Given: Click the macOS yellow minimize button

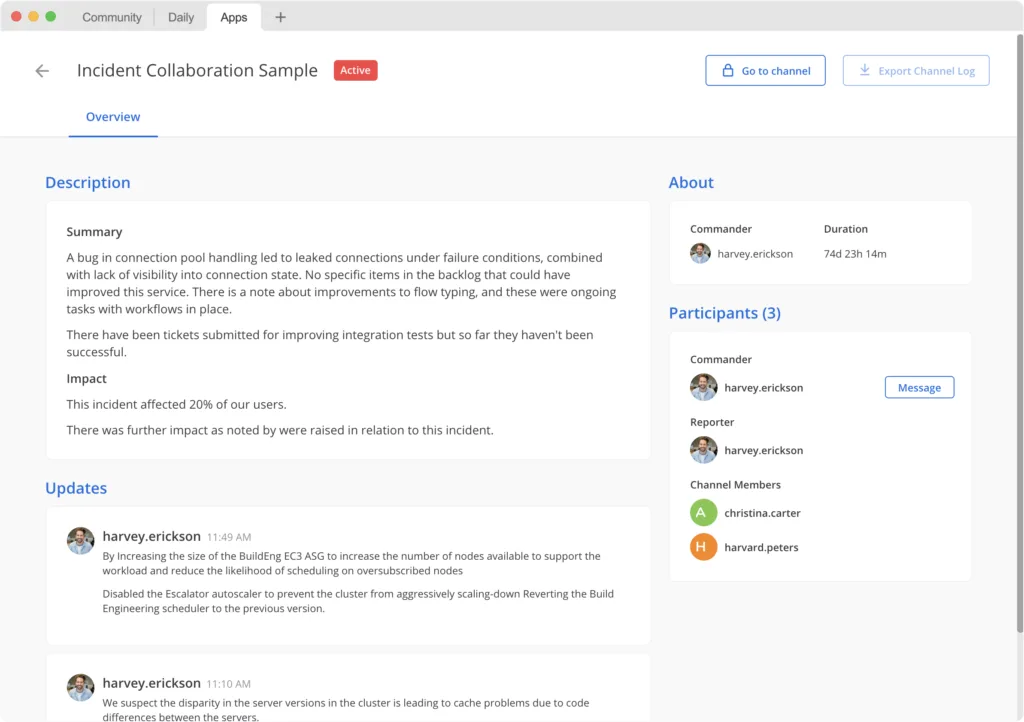Looking at the screenshot, I should (33, 16).
